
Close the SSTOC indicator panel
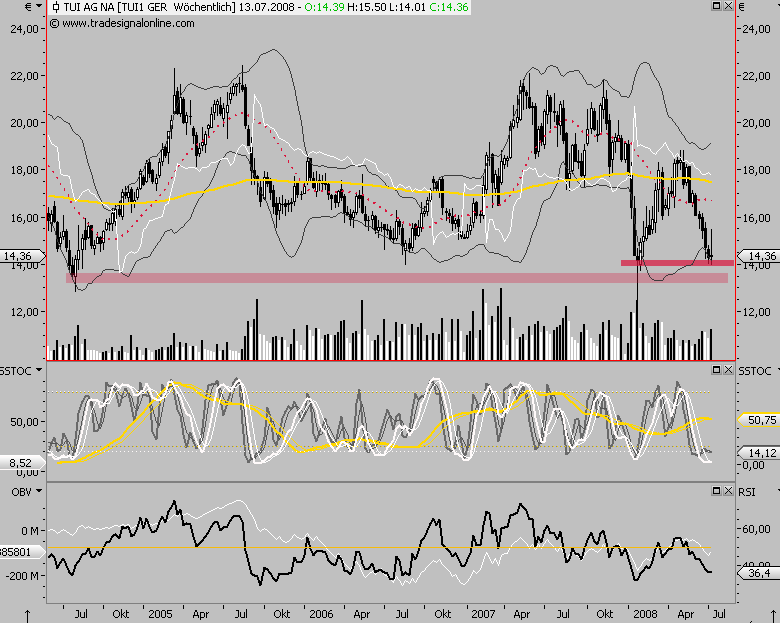(728, 370)
